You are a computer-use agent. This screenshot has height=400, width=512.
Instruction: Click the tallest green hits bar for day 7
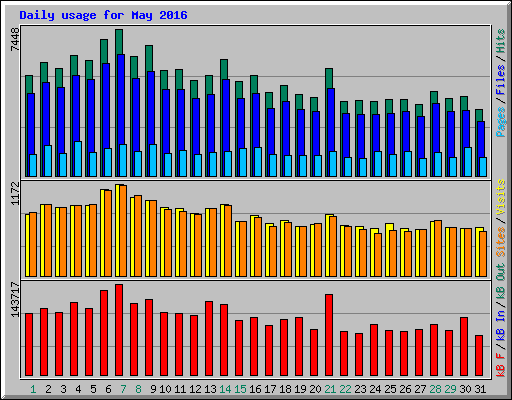pyautogui.click(x=119, y=42)
